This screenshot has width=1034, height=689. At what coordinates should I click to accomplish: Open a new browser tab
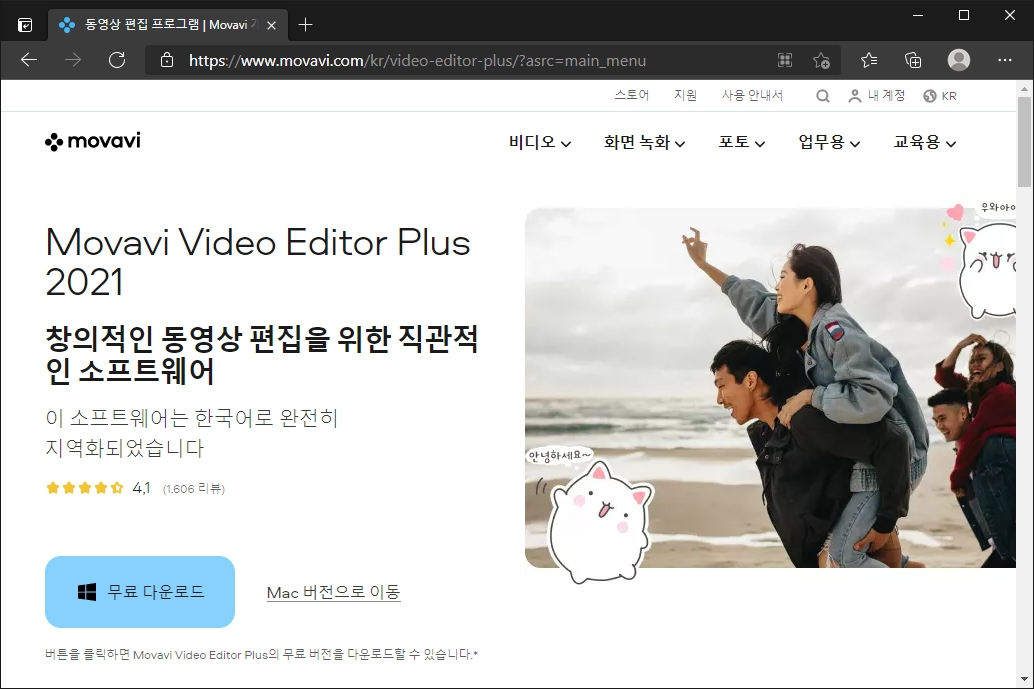[305, 25]
